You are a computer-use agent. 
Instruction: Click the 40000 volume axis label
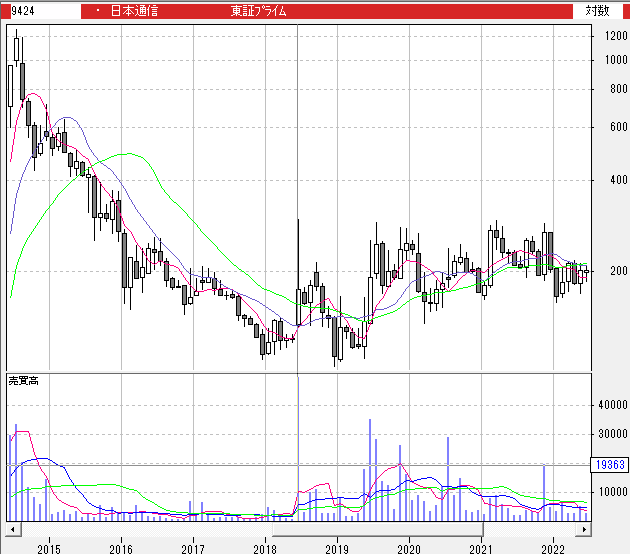(x=613, y=405)
